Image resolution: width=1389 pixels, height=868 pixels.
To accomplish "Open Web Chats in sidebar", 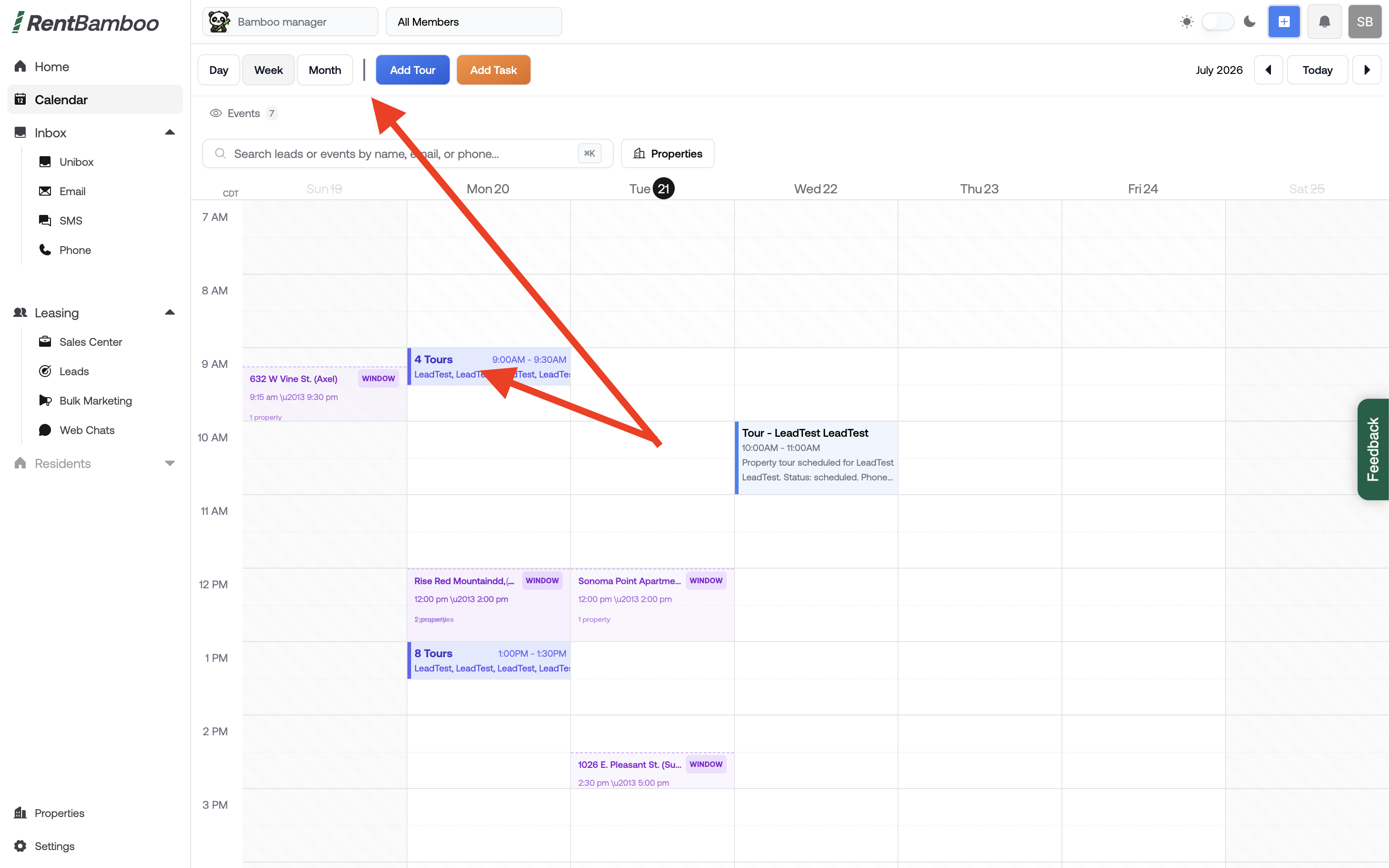I will 87,430.
